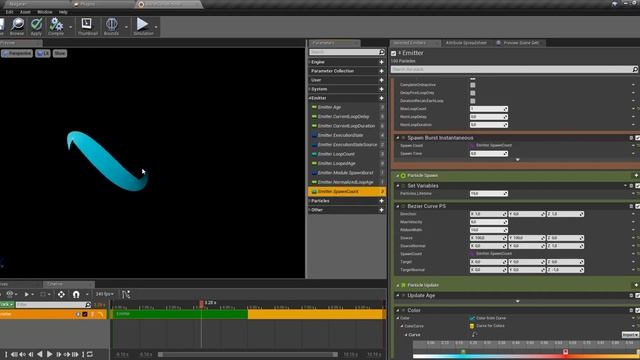This screenshot has width=640, height=360.
Task: Open the Asset menu
Action: (25, 12)
